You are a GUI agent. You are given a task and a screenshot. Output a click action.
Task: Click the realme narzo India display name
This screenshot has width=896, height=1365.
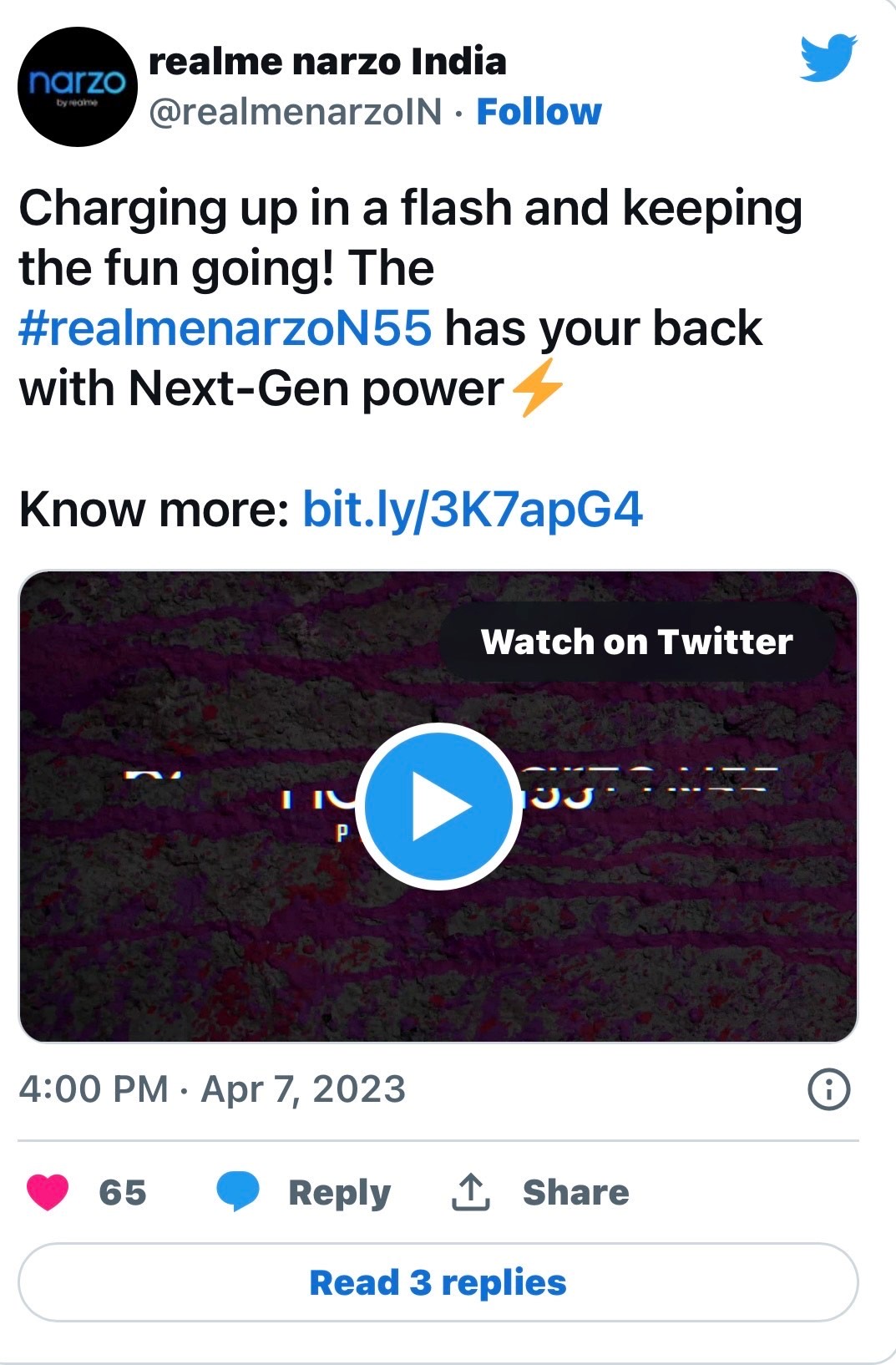[327, 62]
